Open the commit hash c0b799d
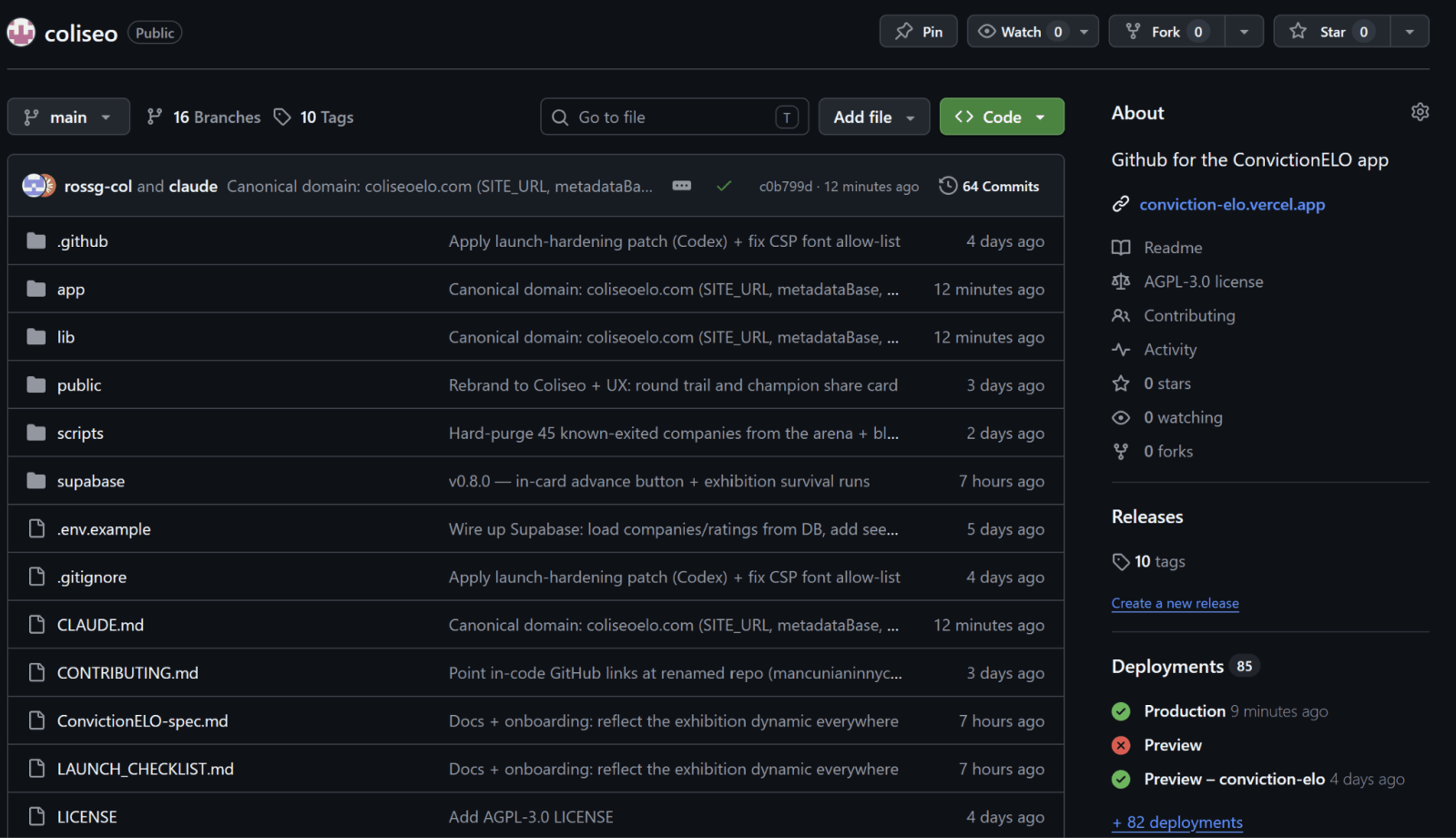This screenshot has height=838, width=1456. click(x=786, y=186)
